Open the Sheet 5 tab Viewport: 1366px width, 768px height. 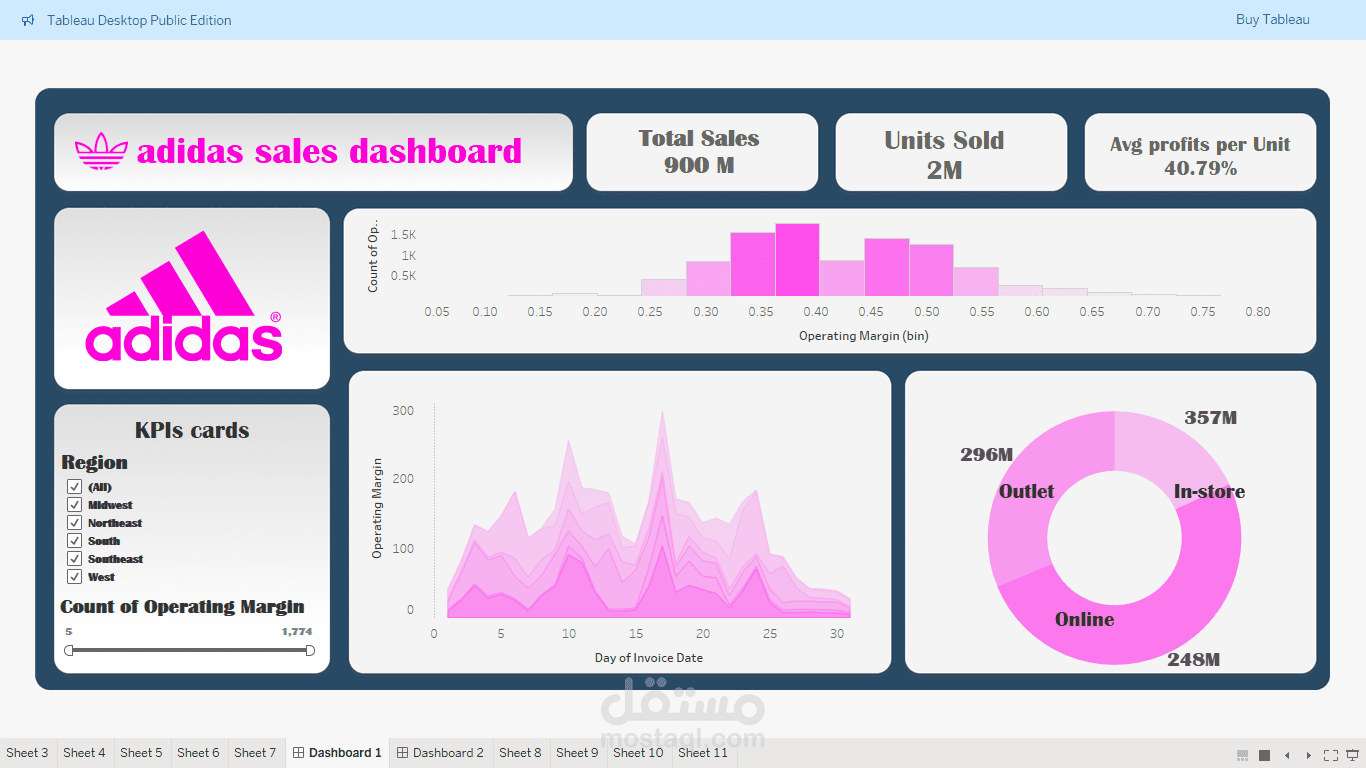coord(141,753)
